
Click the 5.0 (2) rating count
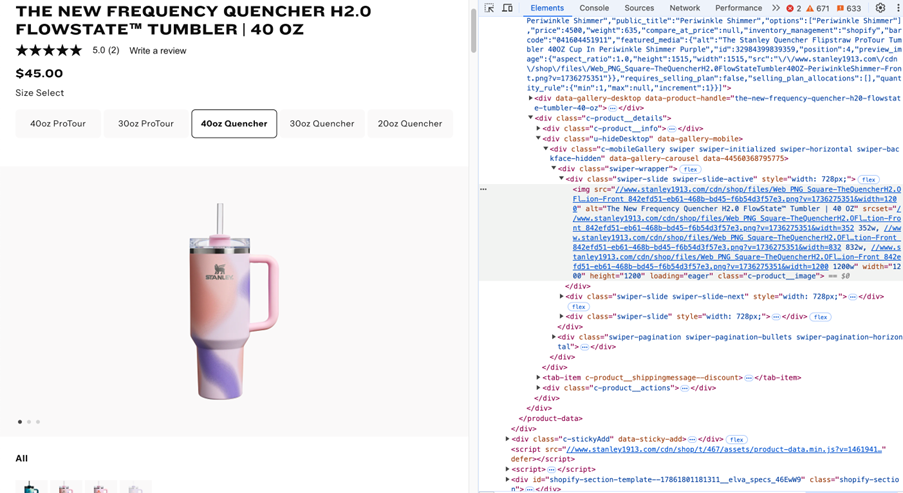(x=106, y=51)
